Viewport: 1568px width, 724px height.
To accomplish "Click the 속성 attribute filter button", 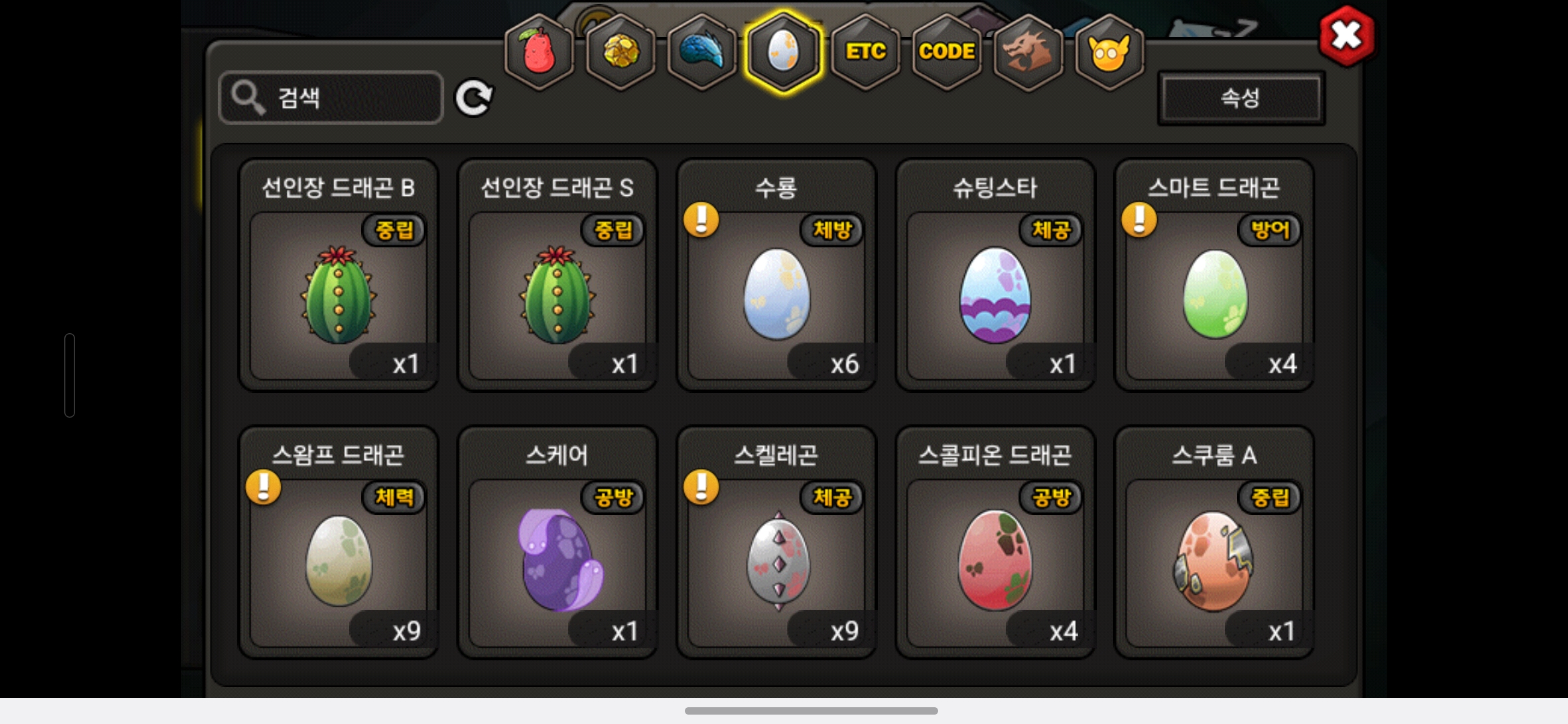I will (x=1241, y=98).
